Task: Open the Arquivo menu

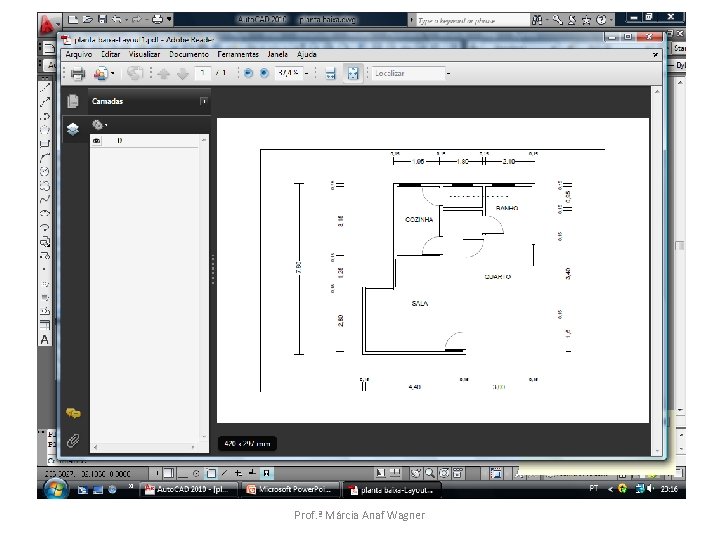Action: tap(79, 54)
